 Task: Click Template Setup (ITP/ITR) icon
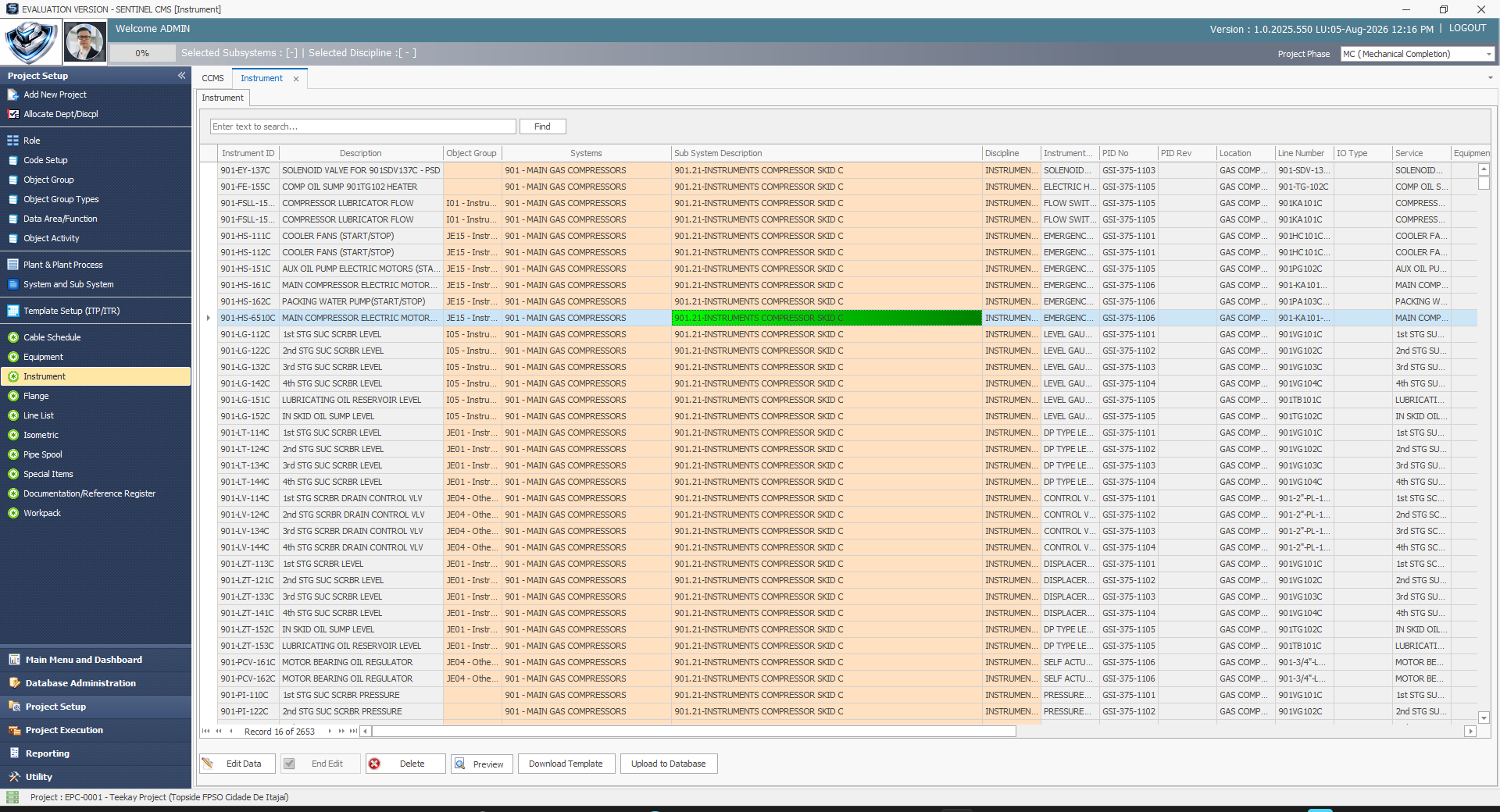point(13,311)
